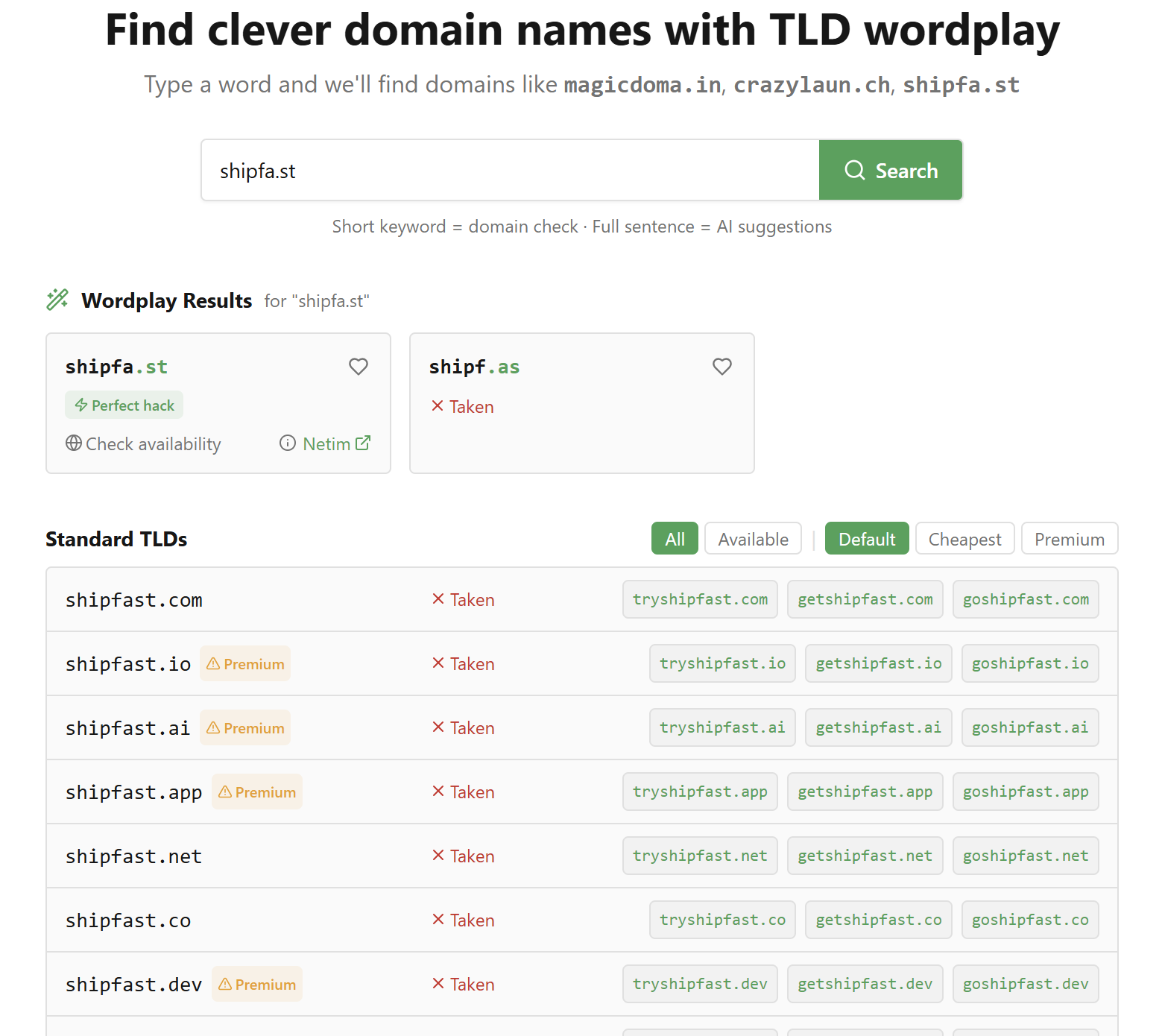Click the shipfa.st wordplay card title
This screenshot has width=1162, height=1036.
(x=116, y=367)
